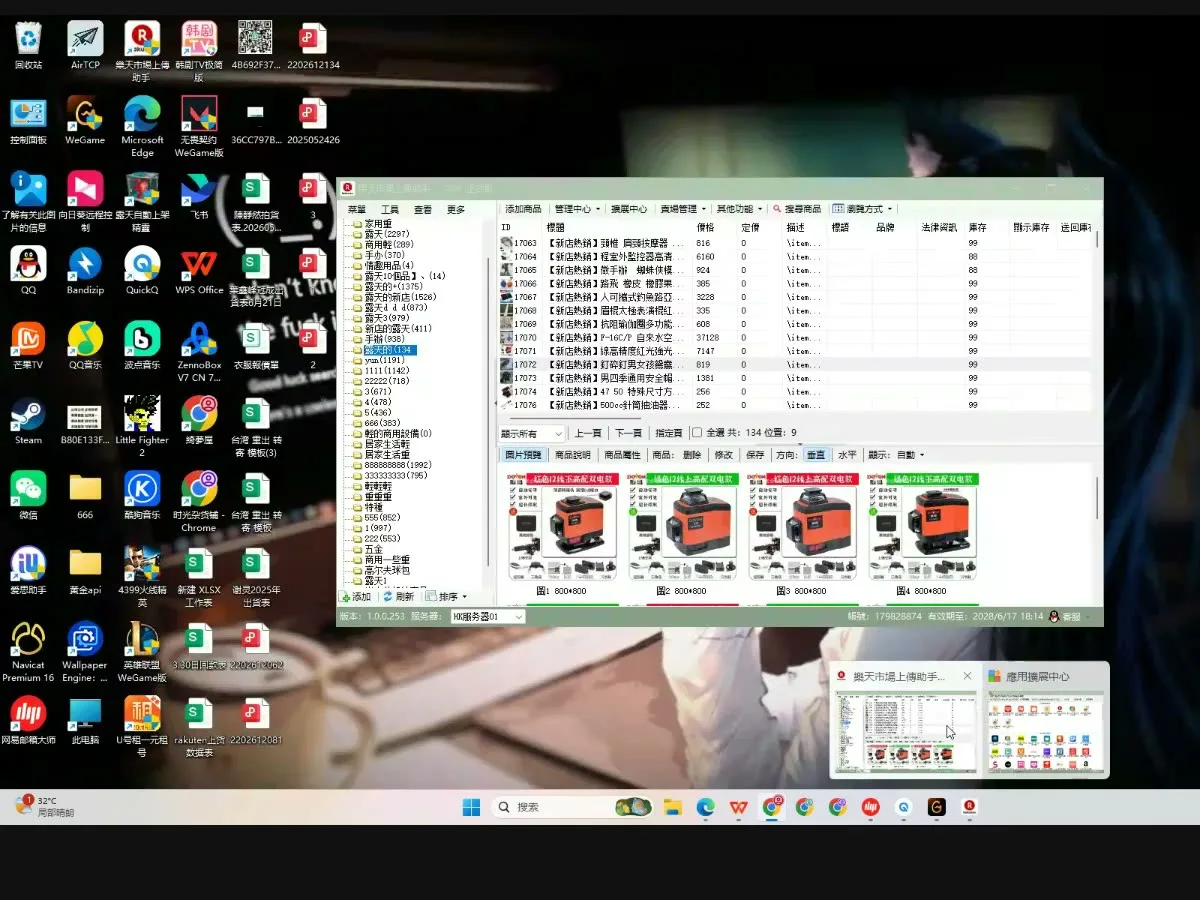Select the 控制面板 desktop icon
Image resolution: width=1200 pixels, height=900 pixels.
[x=28, y=121]
